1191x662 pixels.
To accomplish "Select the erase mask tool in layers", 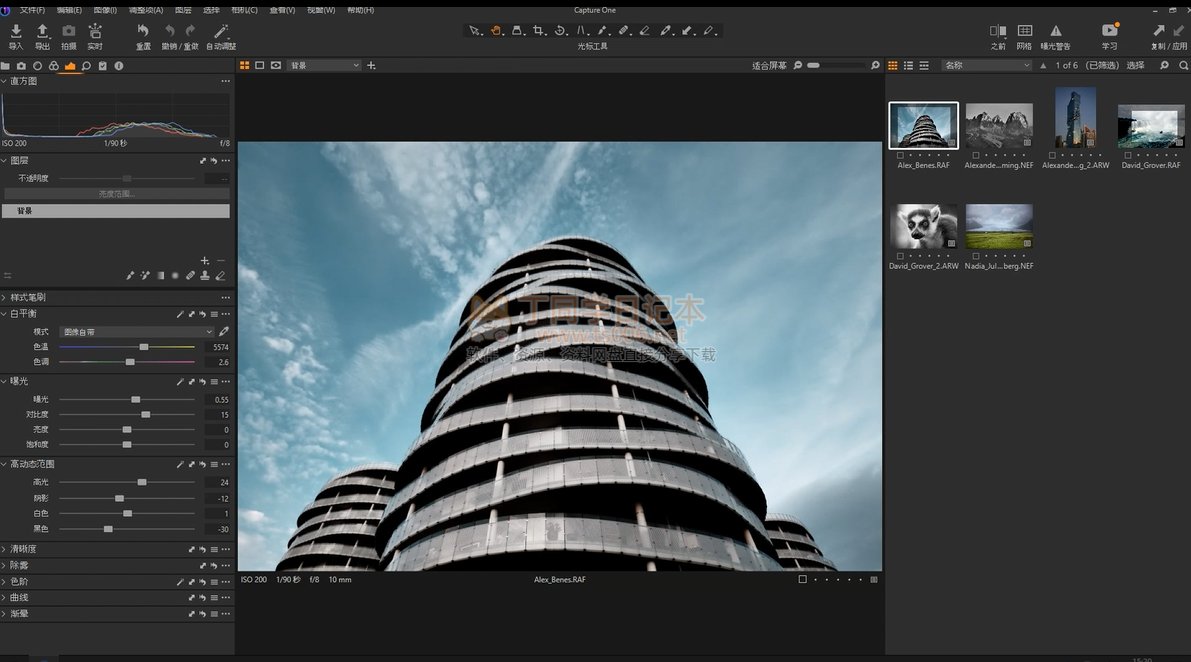I will (220, 276).
